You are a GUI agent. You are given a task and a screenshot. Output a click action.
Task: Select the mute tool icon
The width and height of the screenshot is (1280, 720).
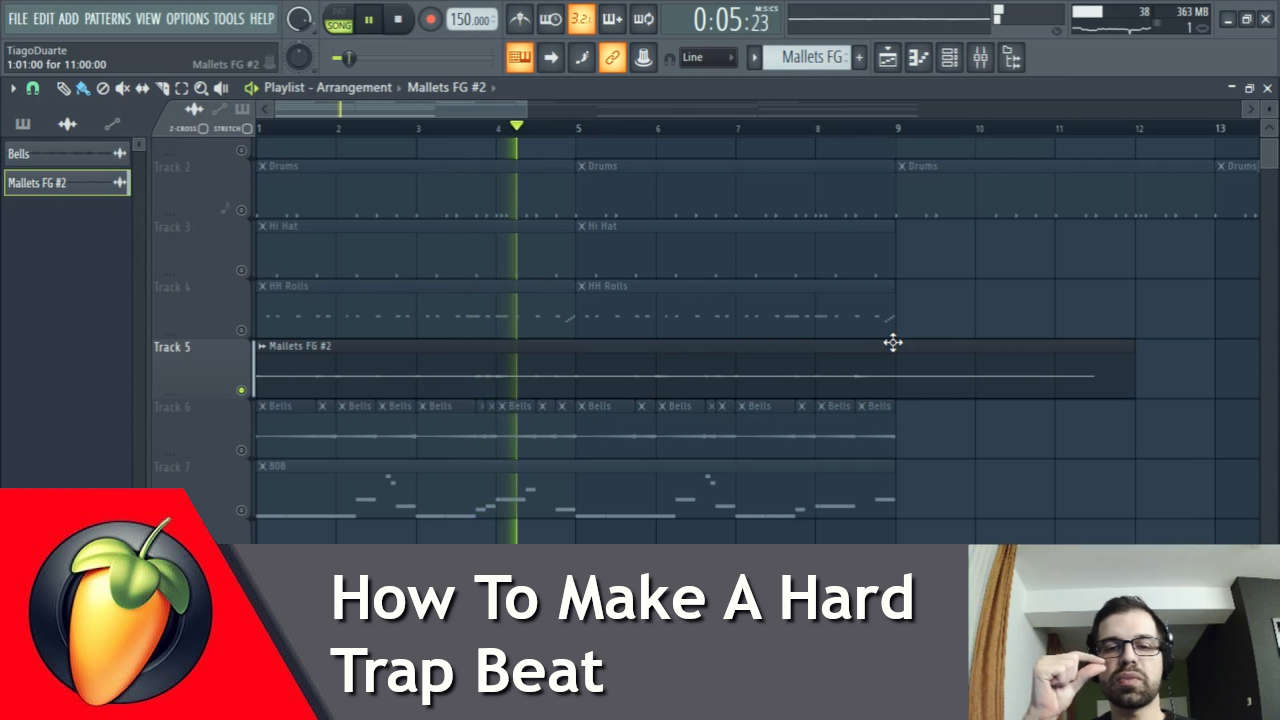[122, 88]
